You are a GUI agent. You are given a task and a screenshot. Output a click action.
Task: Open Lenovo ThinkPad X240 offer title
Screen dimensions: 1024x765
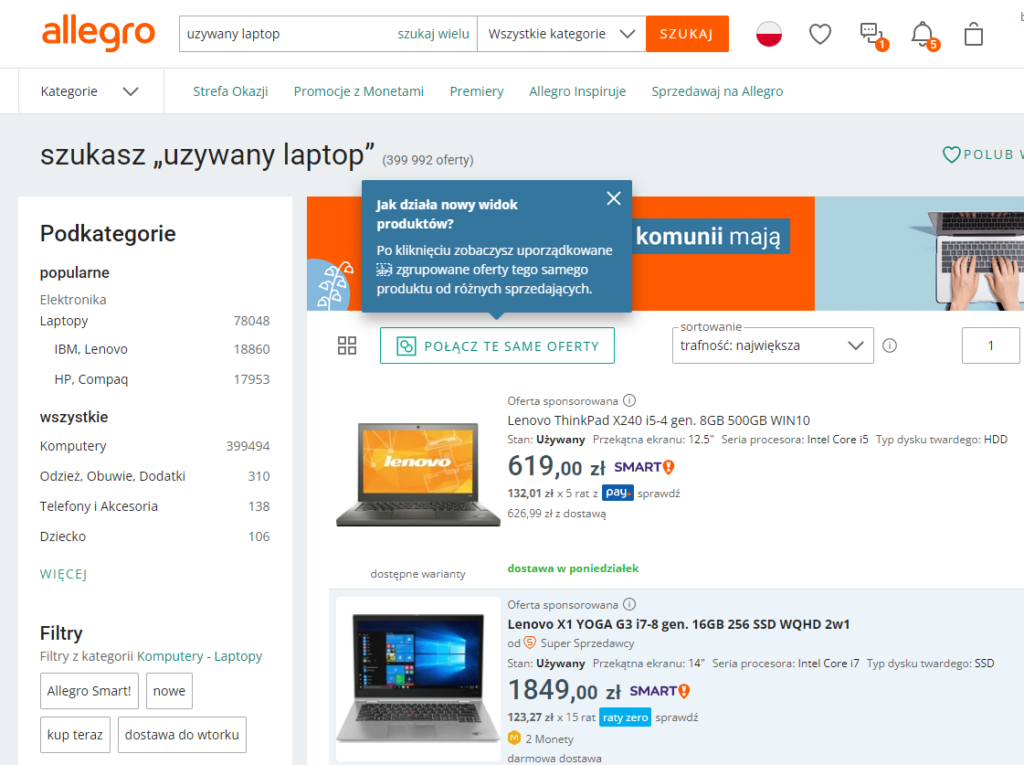658,420
